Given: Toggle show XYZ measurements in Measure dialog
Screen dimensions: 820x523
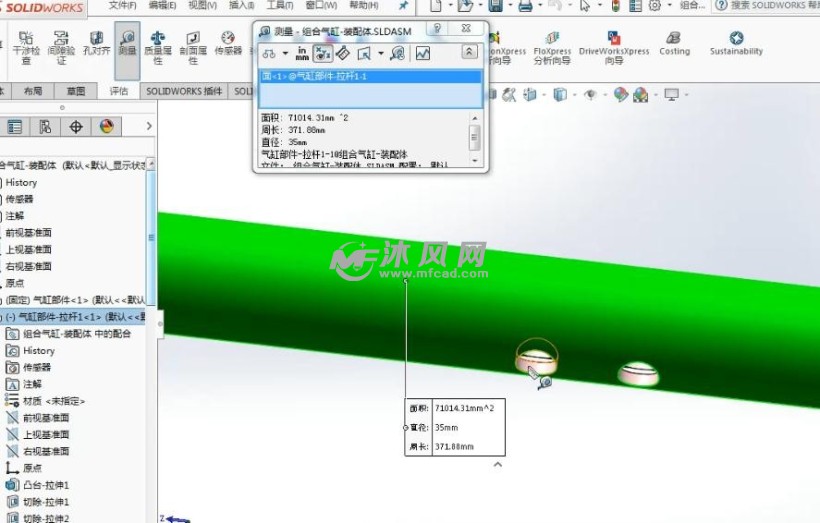Looking at the screenshot, I should (323, 53).
